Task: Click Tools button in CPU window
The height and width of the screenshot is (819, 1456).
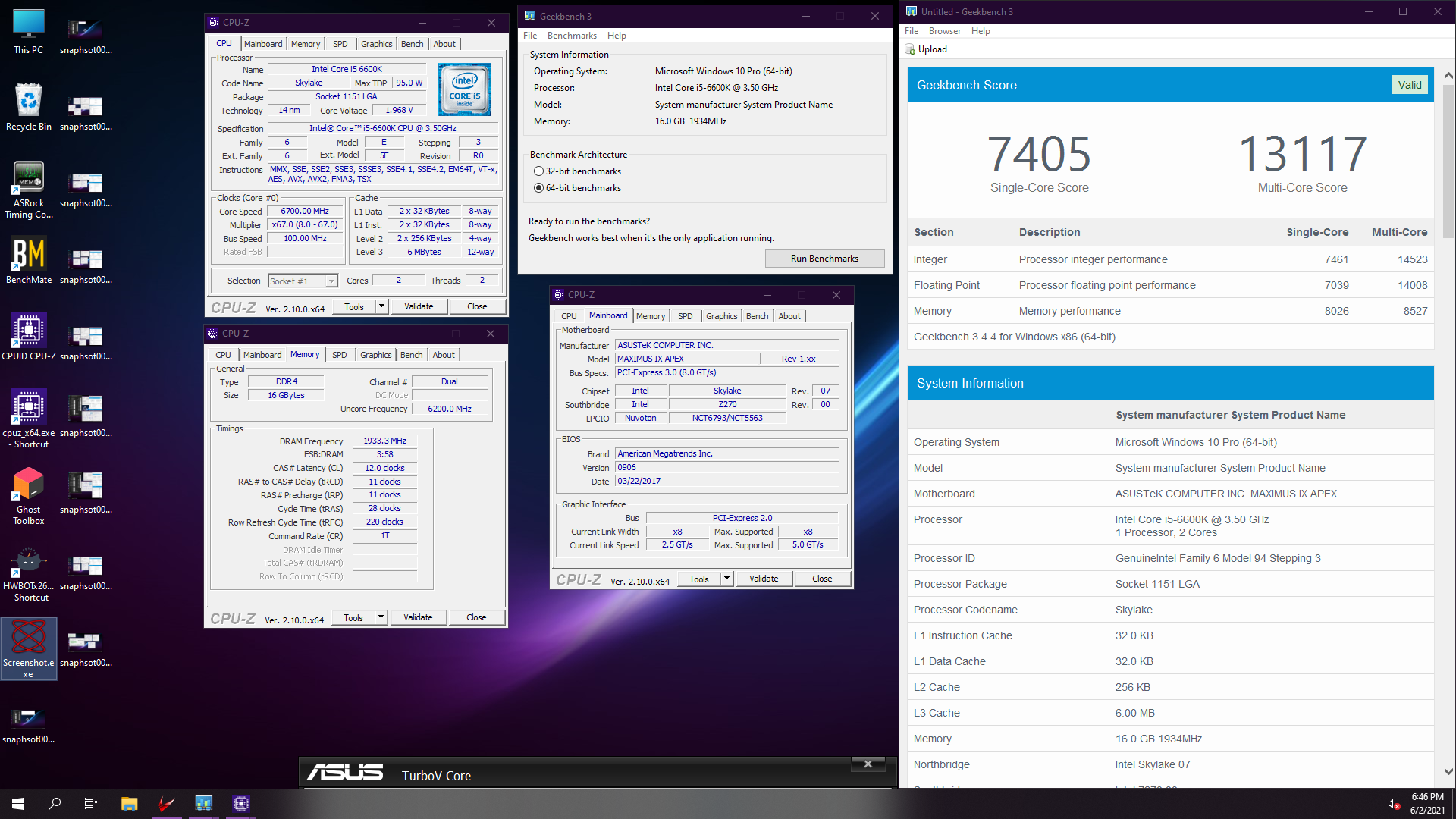Action: (x=354, y=306)
